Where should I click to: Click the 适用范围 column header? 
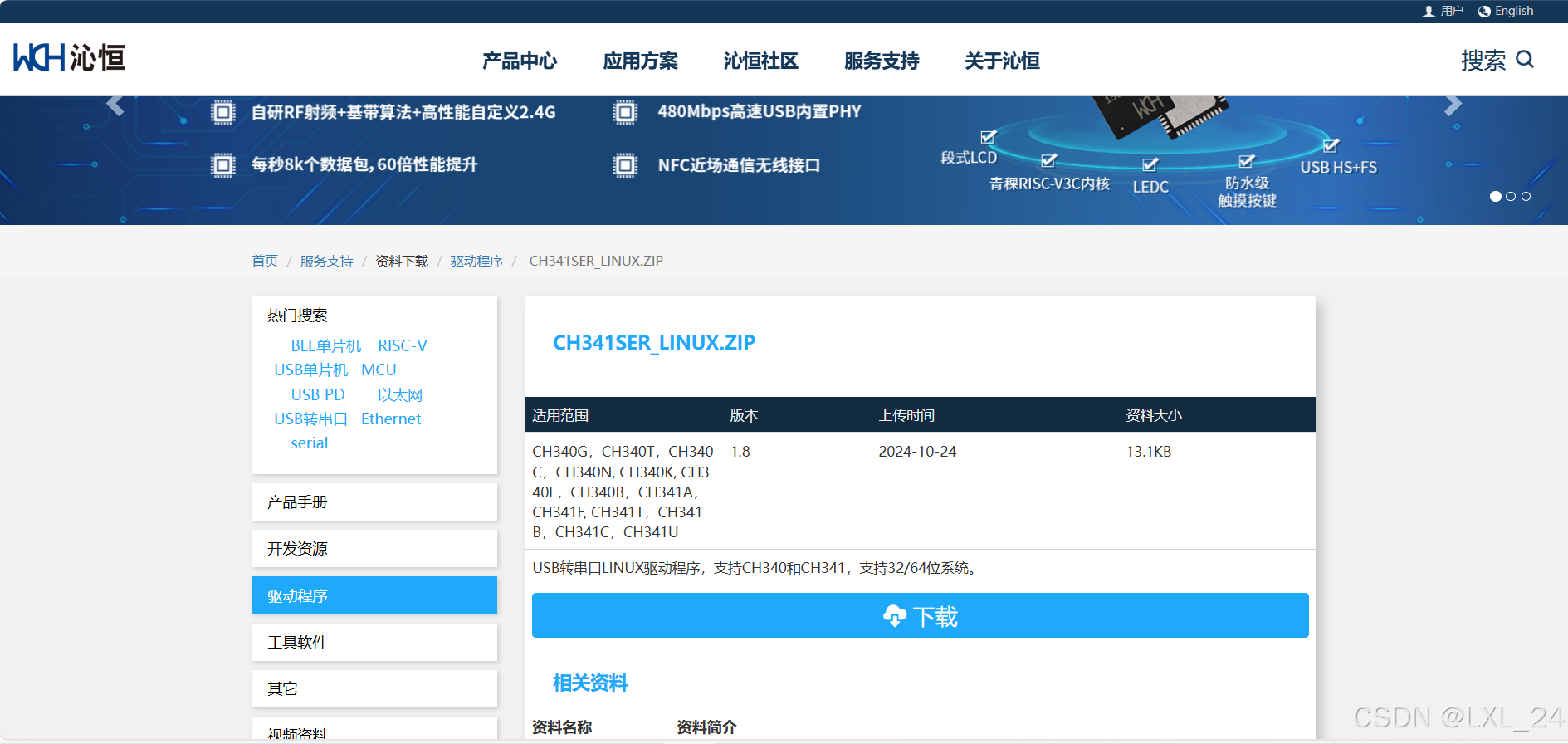click(x=560, y=415)
